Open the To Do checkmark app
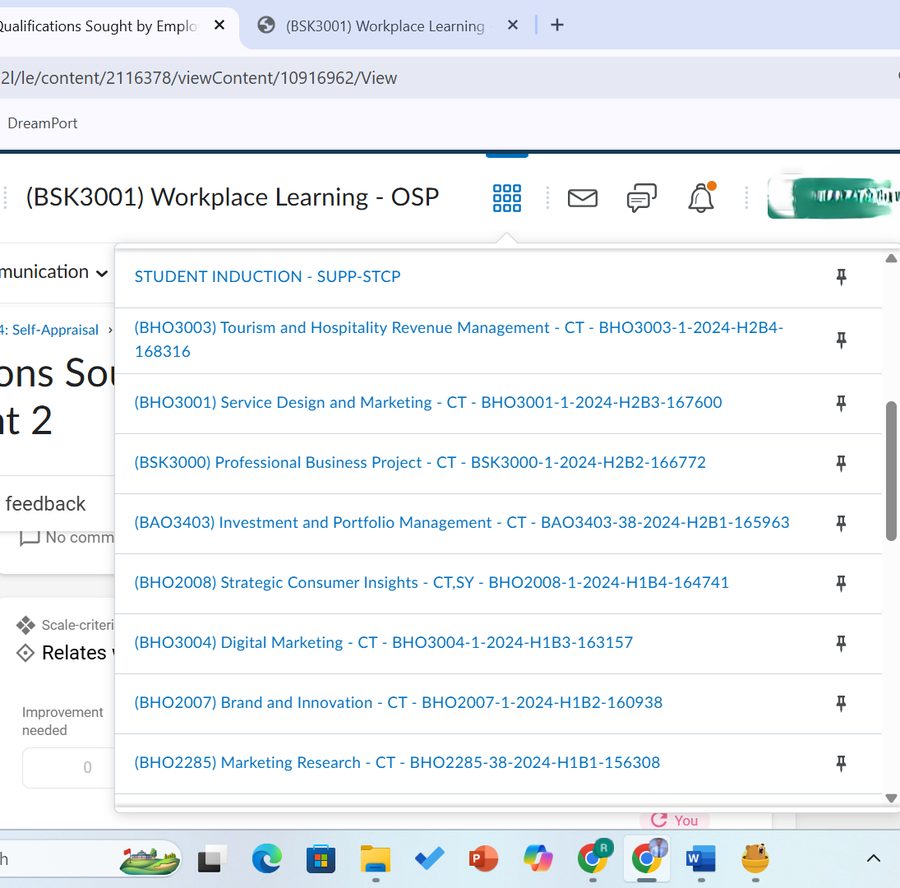This screenshot has width=900, height=888. click(x=429, y=859)
